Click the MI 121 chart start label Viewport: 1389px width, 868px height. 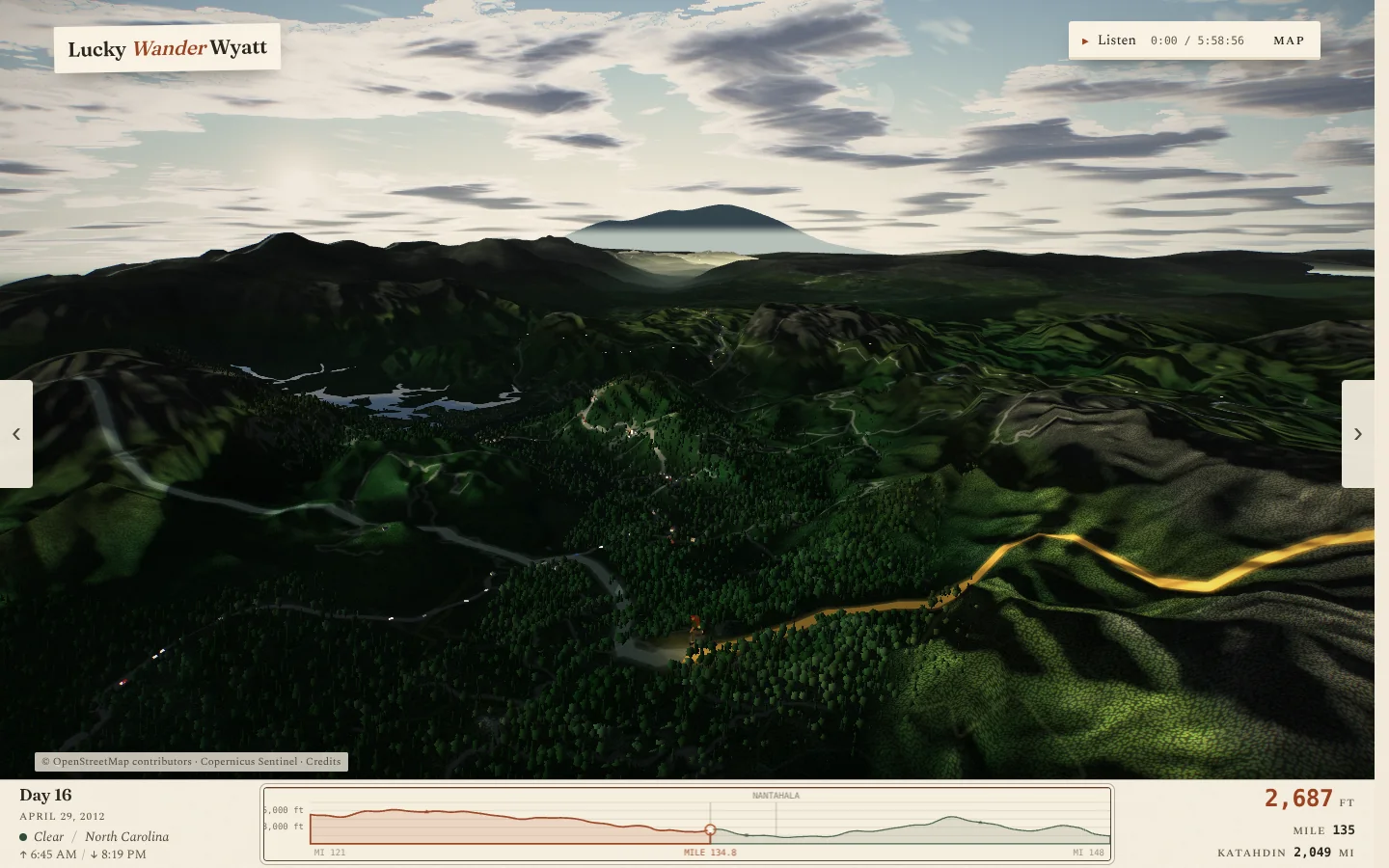[x=330, y=853]
